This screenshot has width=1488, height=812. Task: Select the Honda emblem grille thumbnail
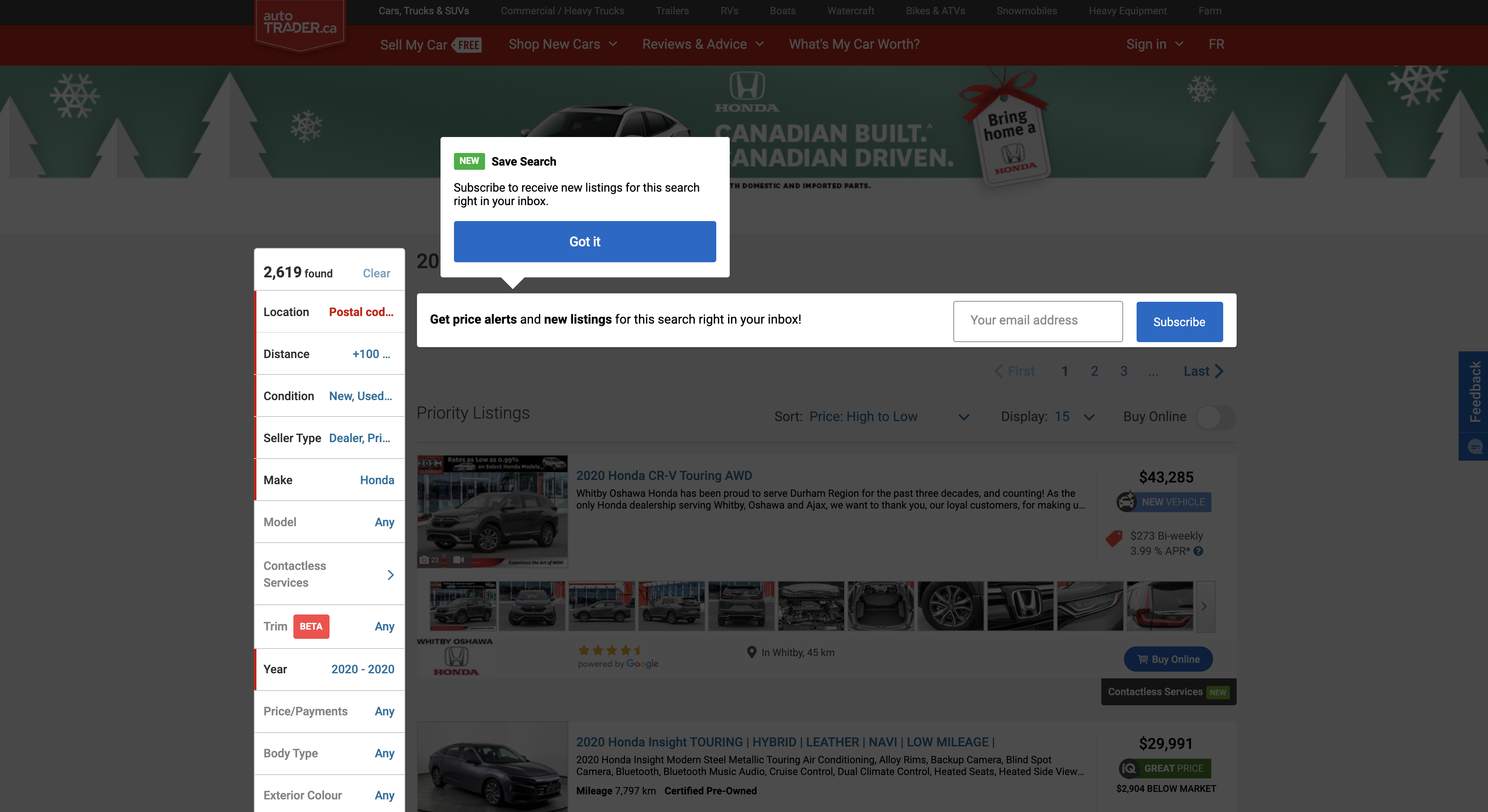(x=1020, y=606)
